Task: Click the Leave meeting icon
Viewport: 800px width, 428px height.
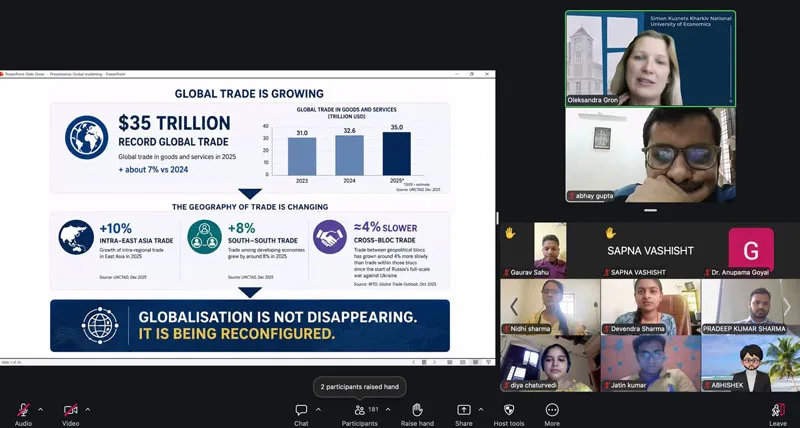Action: 778,410
